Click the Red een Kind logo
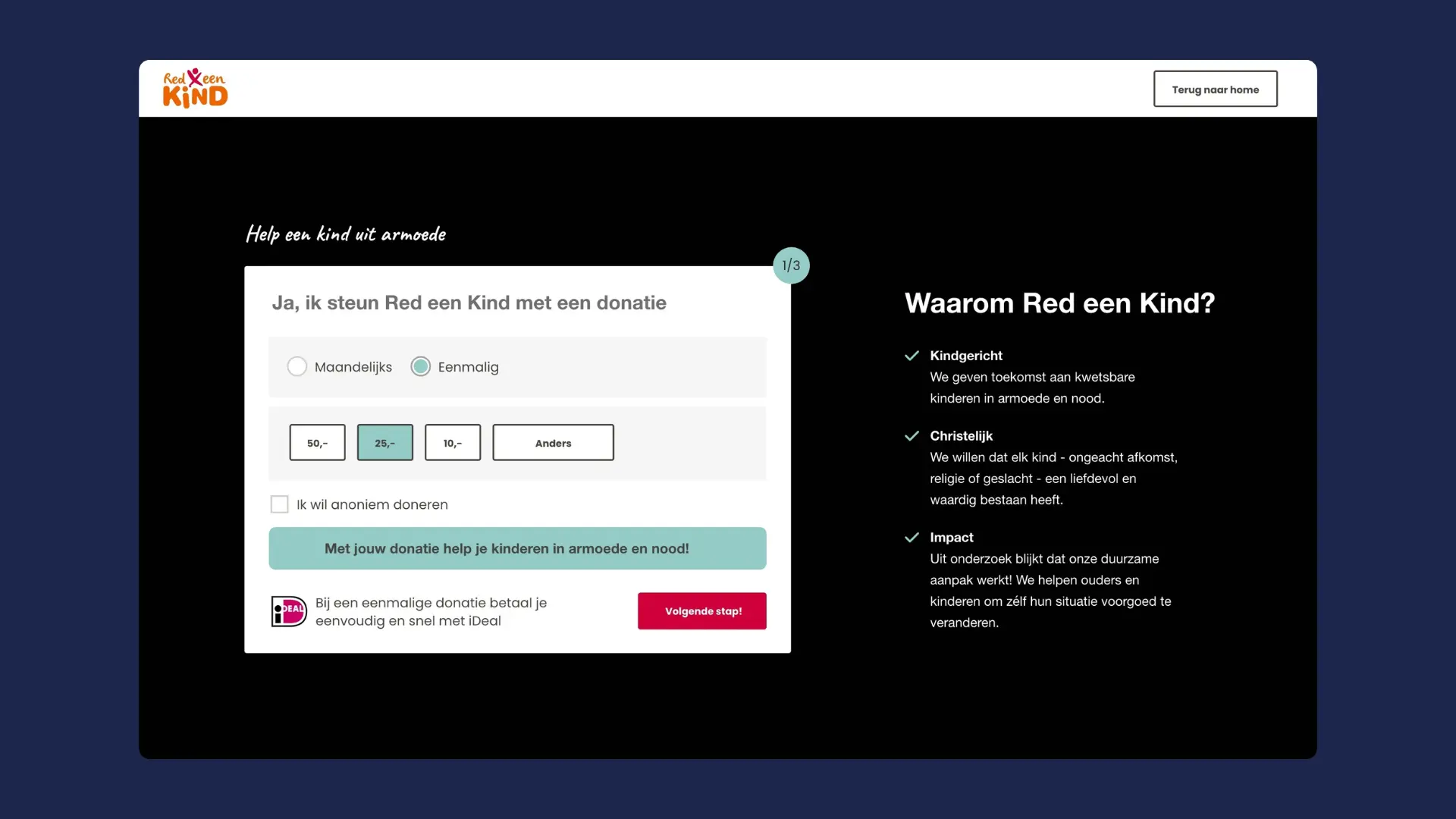 point(194,87)
